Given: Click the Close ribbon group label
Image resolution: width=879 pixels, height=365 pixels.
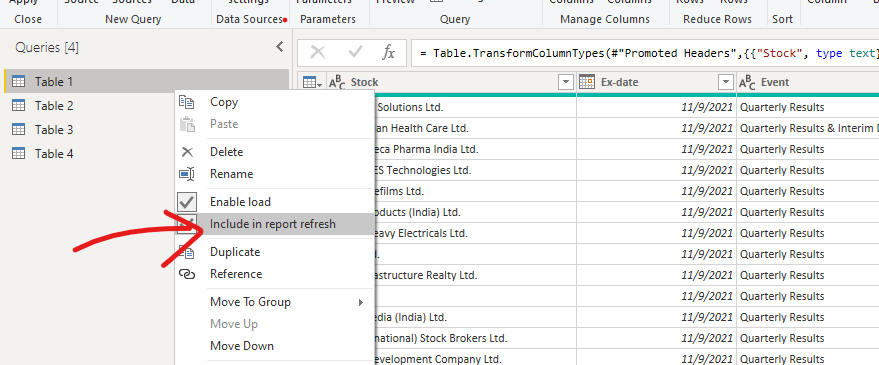Looking at the screenshot, I should point(28,19).
